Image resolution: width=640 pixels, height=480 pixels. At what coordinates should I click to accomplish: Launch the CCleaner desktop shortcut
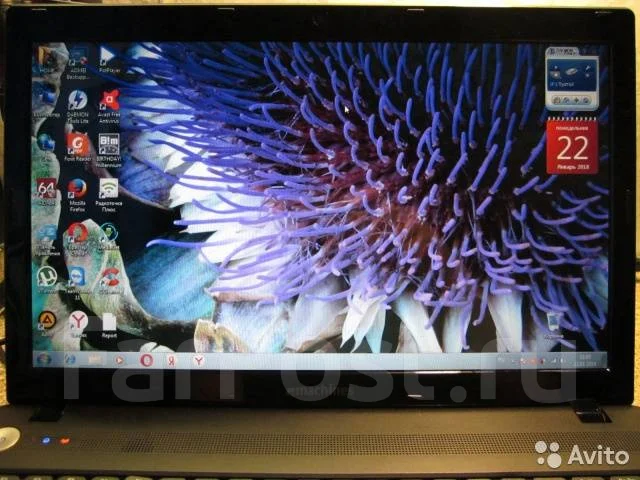[x=109, y=281]
